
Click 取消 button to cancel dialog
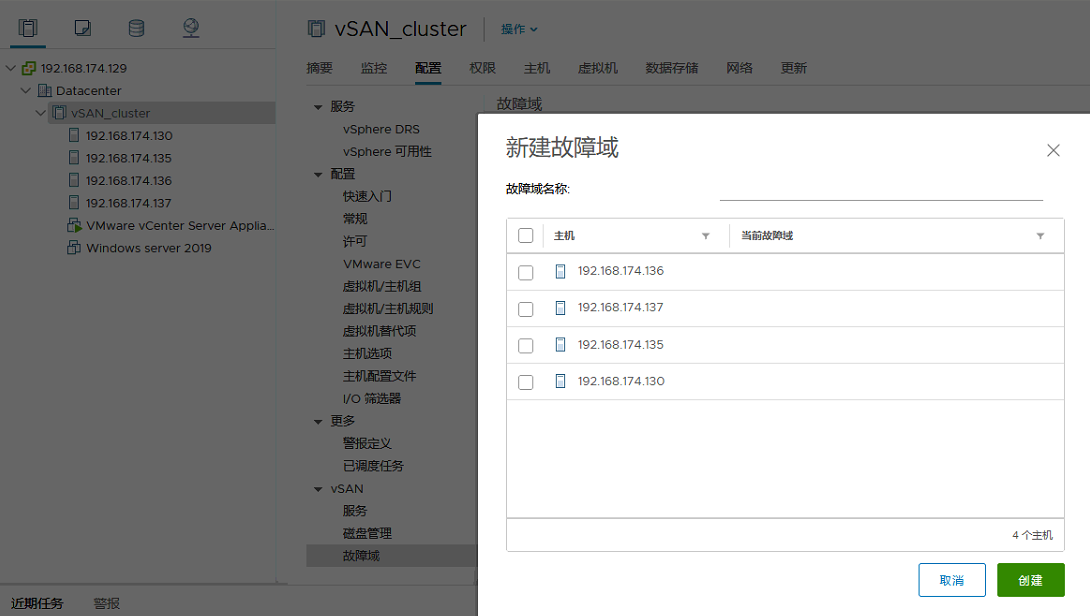[952, 580]
